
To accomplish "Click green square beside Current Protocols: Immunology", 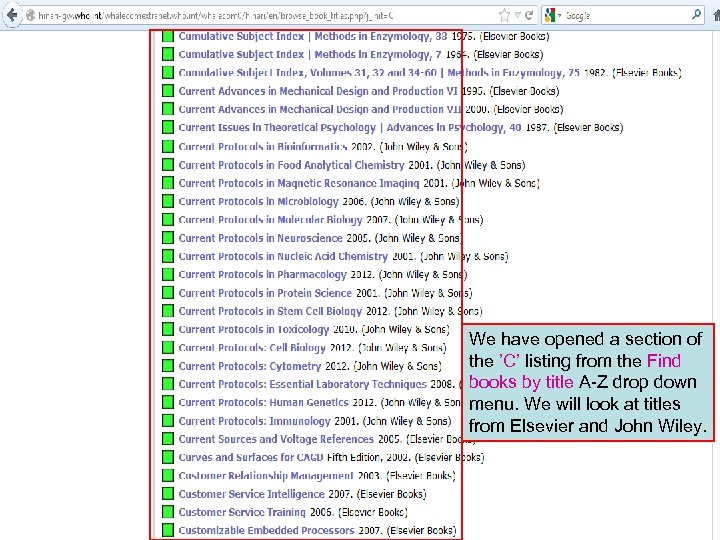I will point(168,421).
